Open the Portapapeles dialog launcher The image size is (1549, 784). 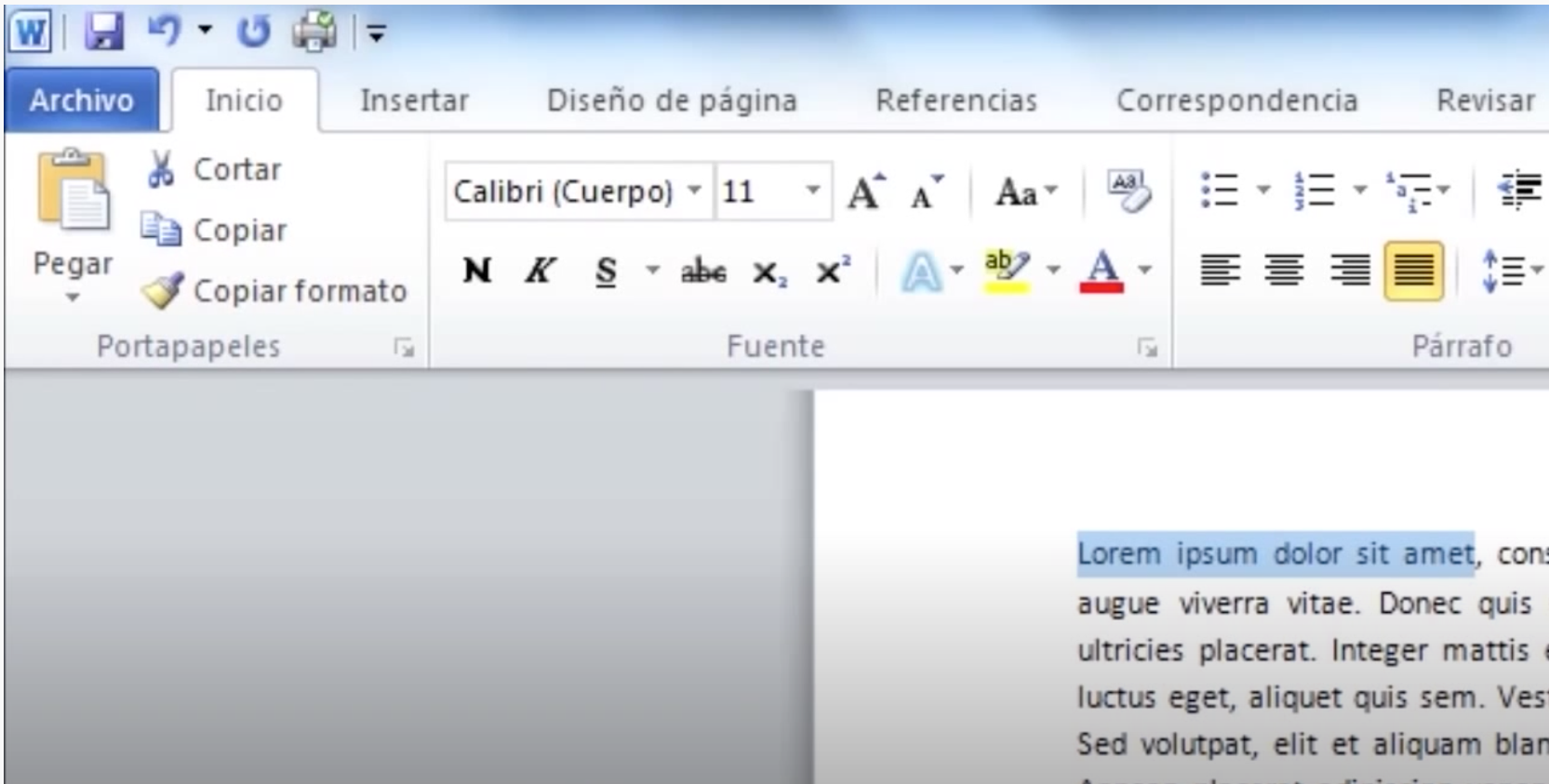tap(404, 348)
